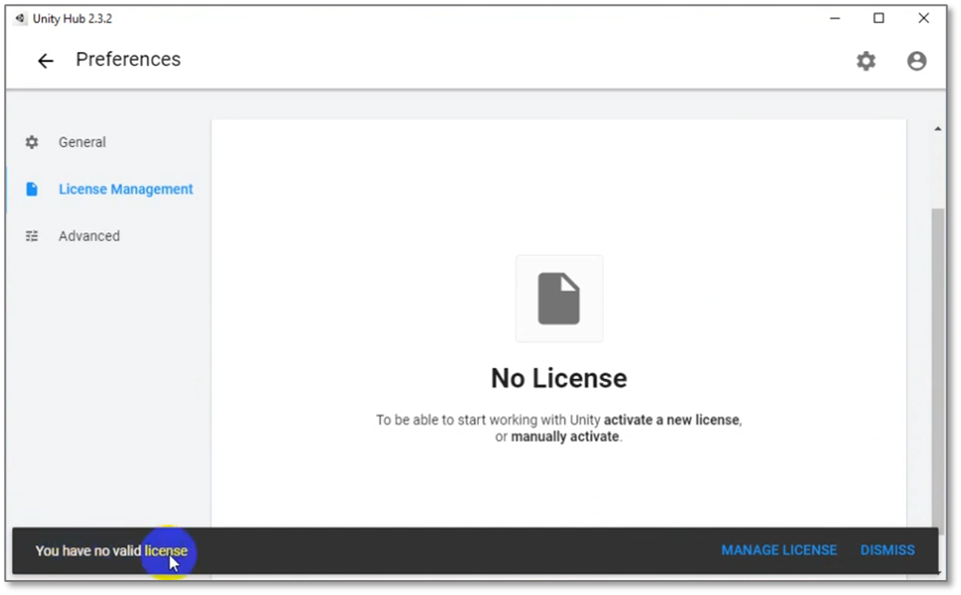This screenshot has height=595, width=961.
Task: Click the 'No License' heading
Action: (559, 379)
